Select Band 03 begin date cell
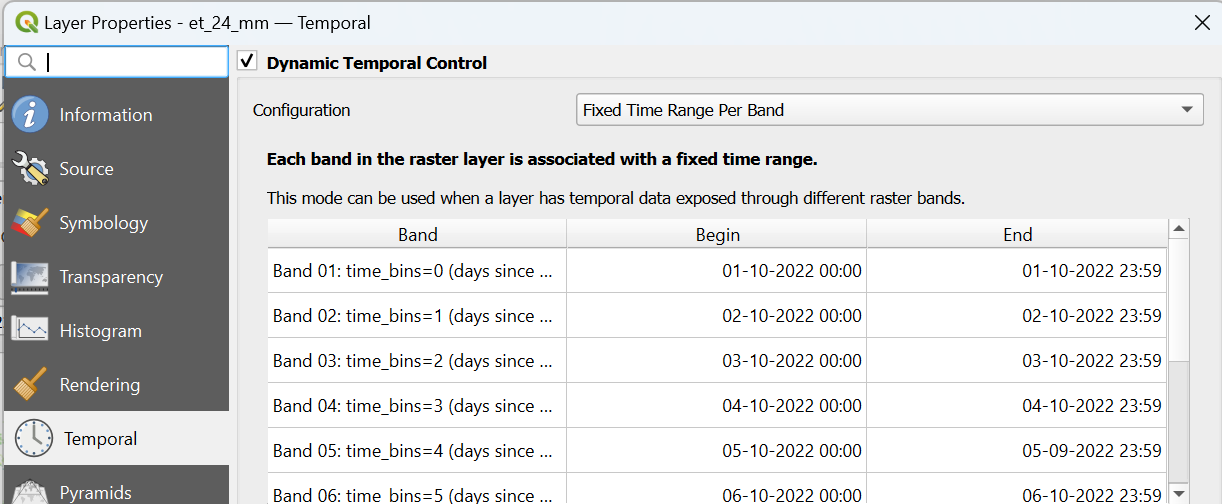The width and height of the screenshot is (1222, 504). coord(716,361)
